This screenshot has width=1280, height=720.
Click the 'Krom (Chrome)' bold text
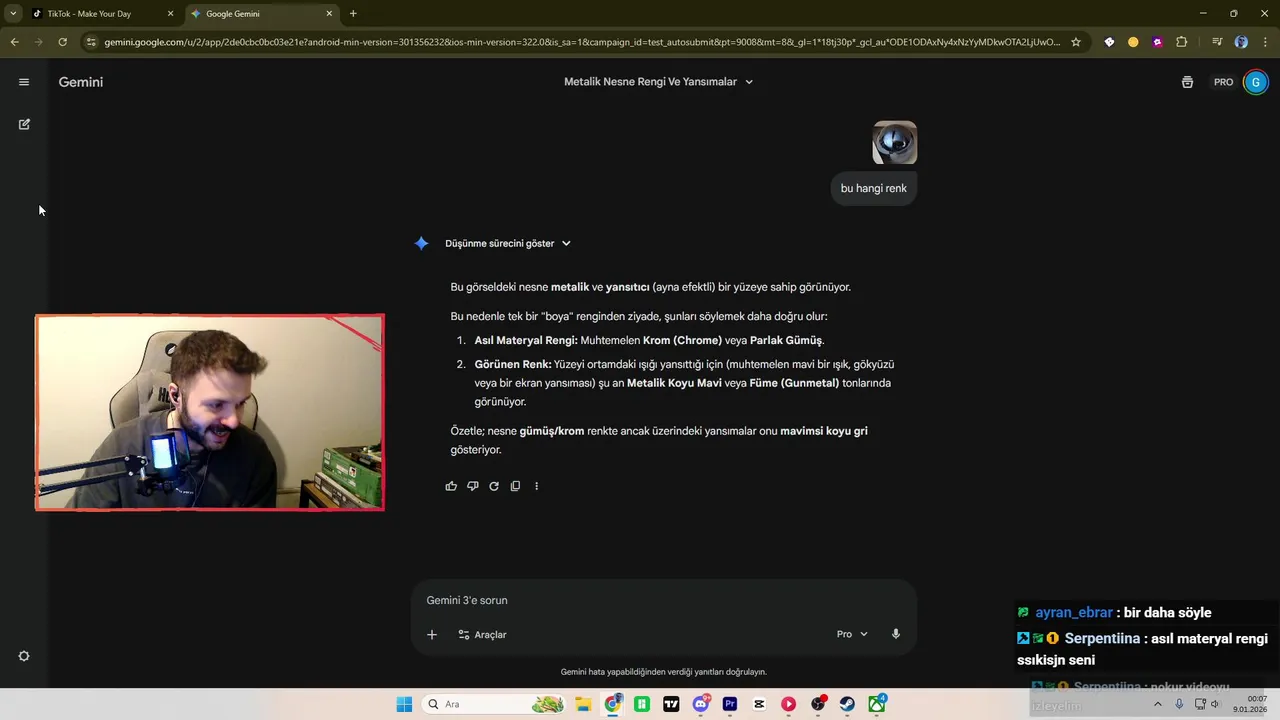[682, 340]
